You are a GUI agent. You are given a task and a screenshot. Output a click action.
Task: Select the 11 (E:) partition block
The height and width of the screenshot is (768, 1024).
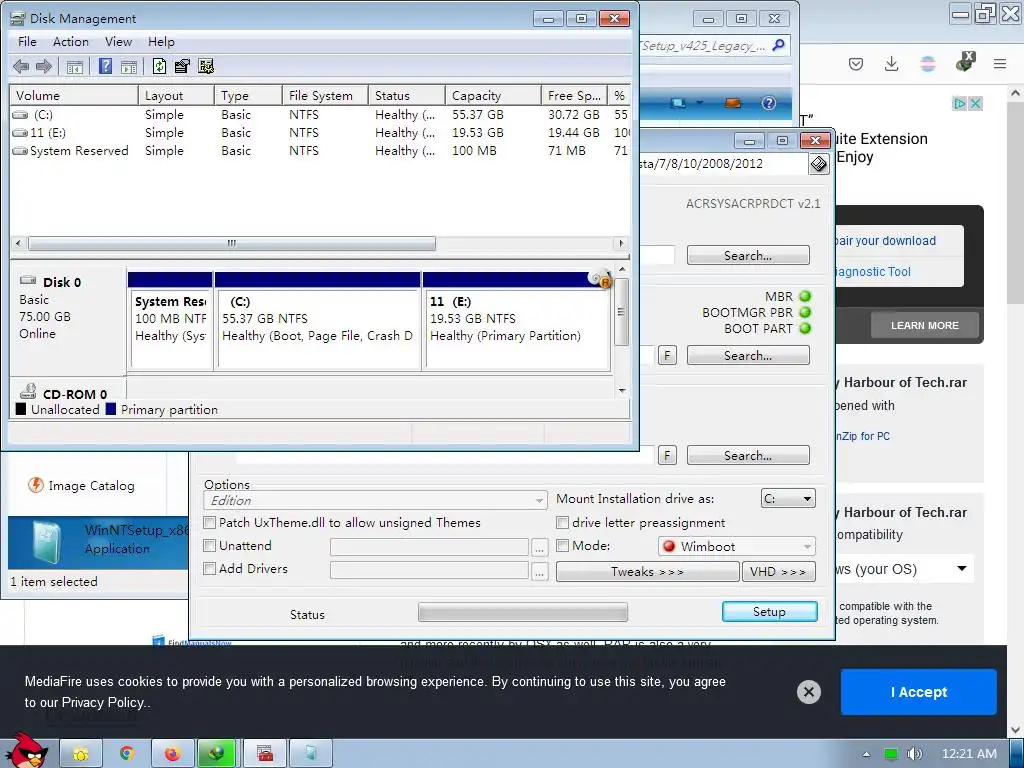click(517, 321)
